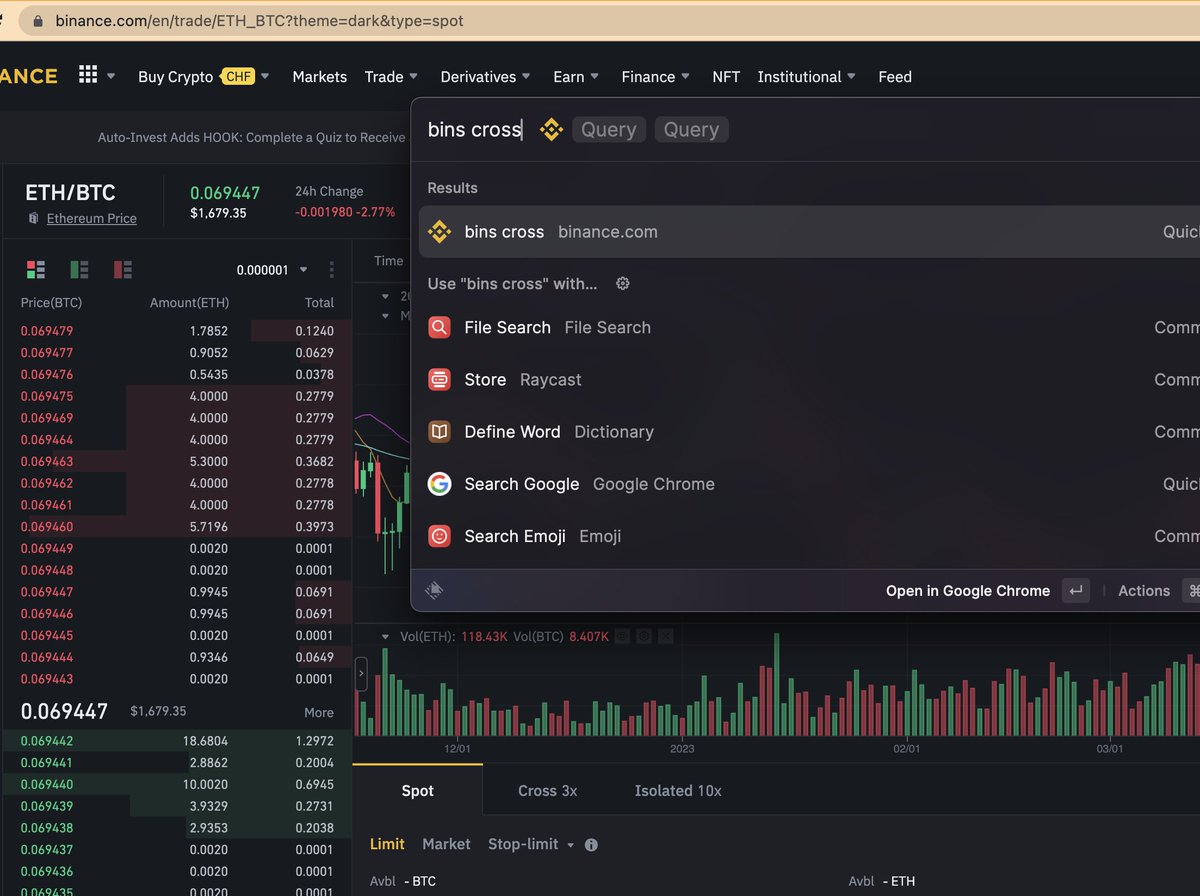Click the second Query placeholder field
This screenshot has height=896, width=1200.
click(x=692, y=130)
